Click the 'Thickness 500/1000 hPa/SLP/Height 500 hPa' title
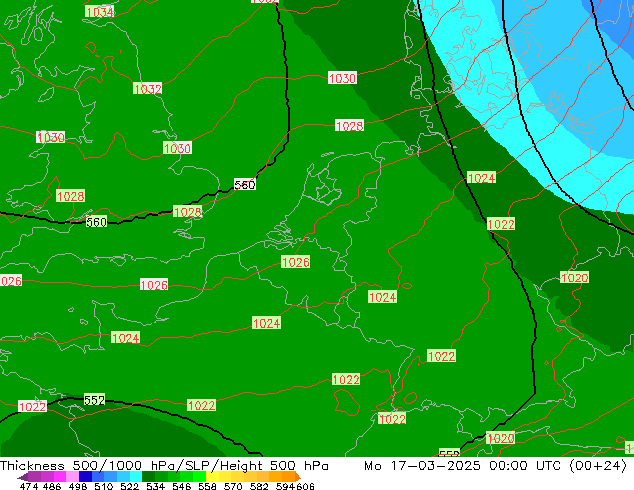 [x=164, y=466]
